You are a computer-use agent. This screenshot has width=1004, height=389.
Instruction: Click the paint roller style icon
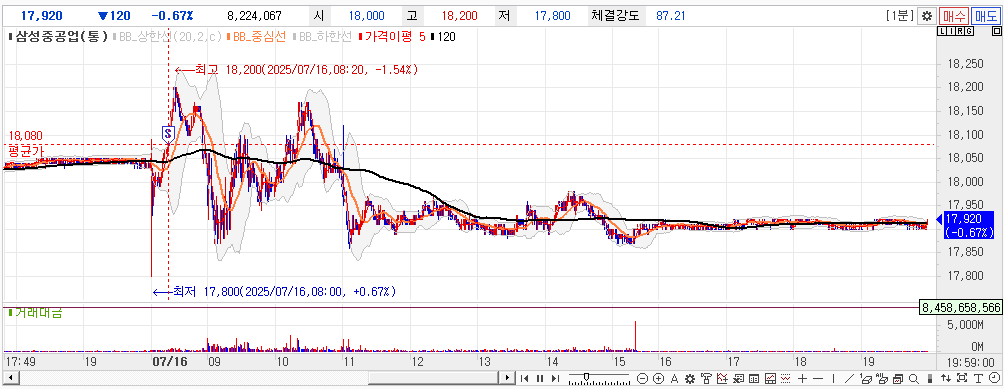tap(706, 378)
